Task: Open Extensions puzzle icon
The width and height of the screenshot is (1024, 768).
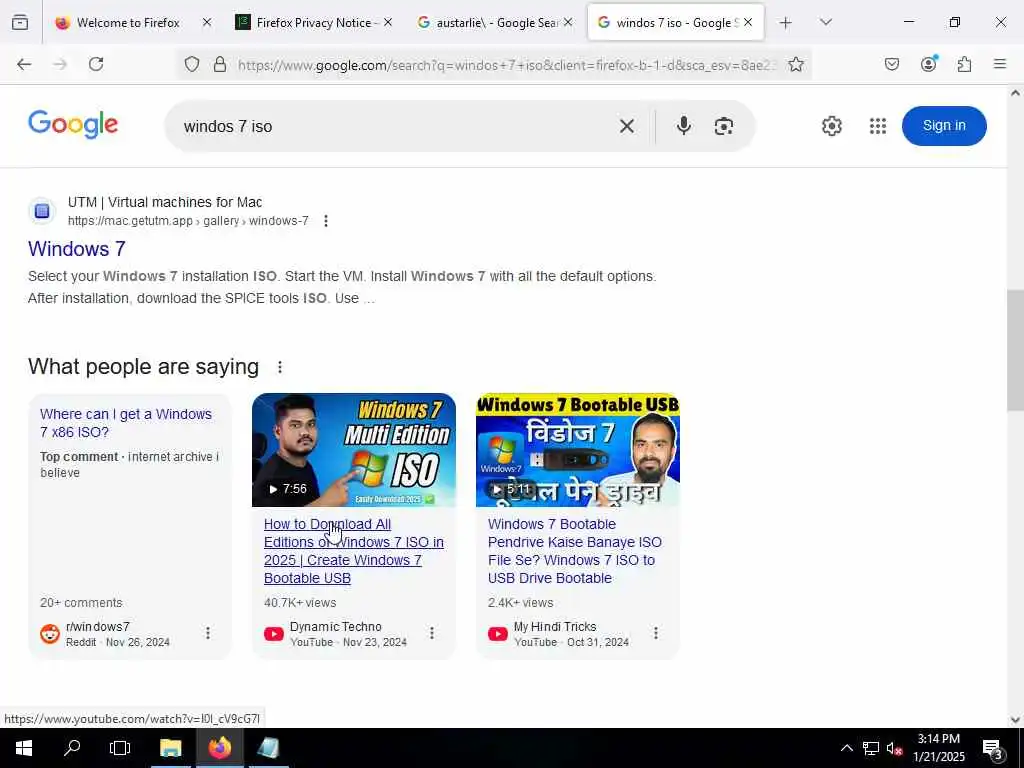Action: (964, 64)
